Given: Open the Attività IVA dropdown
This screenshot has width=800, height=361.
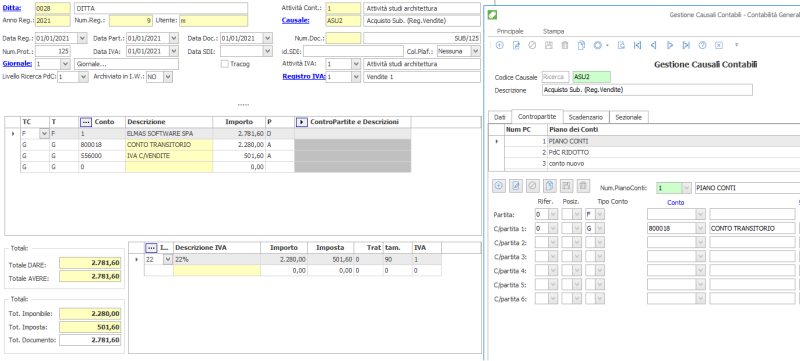Looking at the screenshot, I should (356, 64).
